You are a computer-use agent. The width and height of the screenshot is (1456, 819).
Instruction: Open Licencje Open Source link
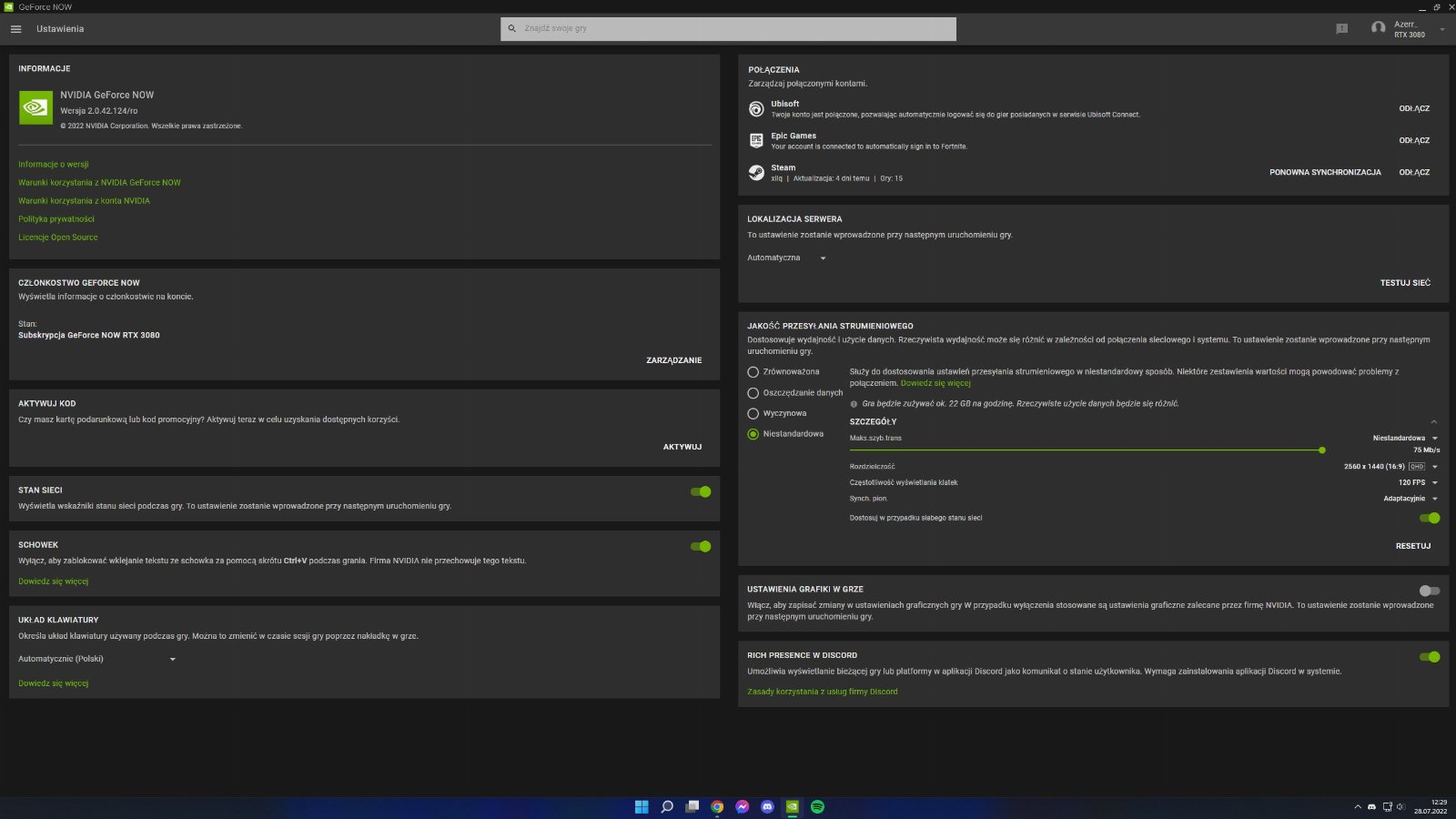[58, 238]
